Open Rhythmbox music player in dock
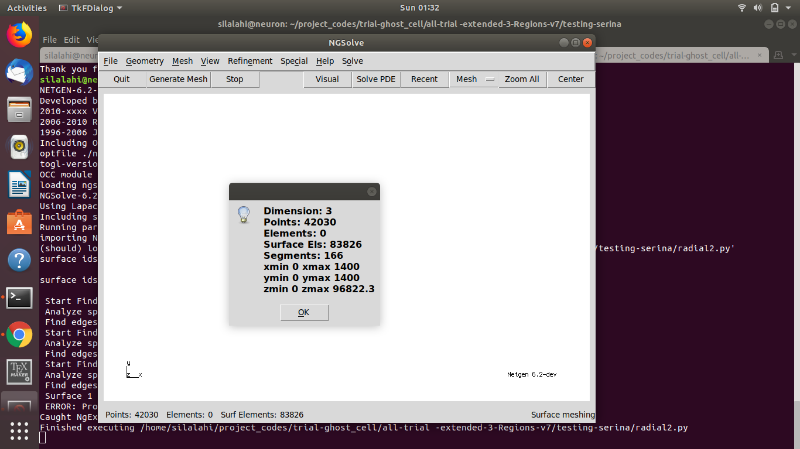800x449 pixels. tap(19, 147)
